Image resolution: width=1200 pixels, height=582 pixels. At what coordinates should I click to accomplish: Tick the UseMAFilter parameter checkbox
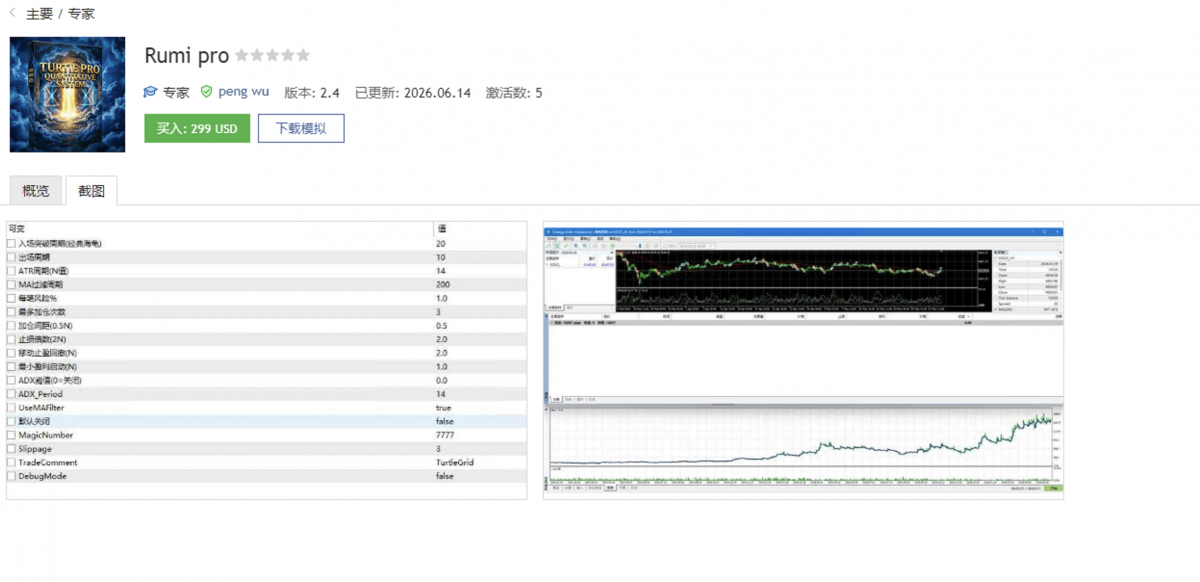[x=12, y=408]
